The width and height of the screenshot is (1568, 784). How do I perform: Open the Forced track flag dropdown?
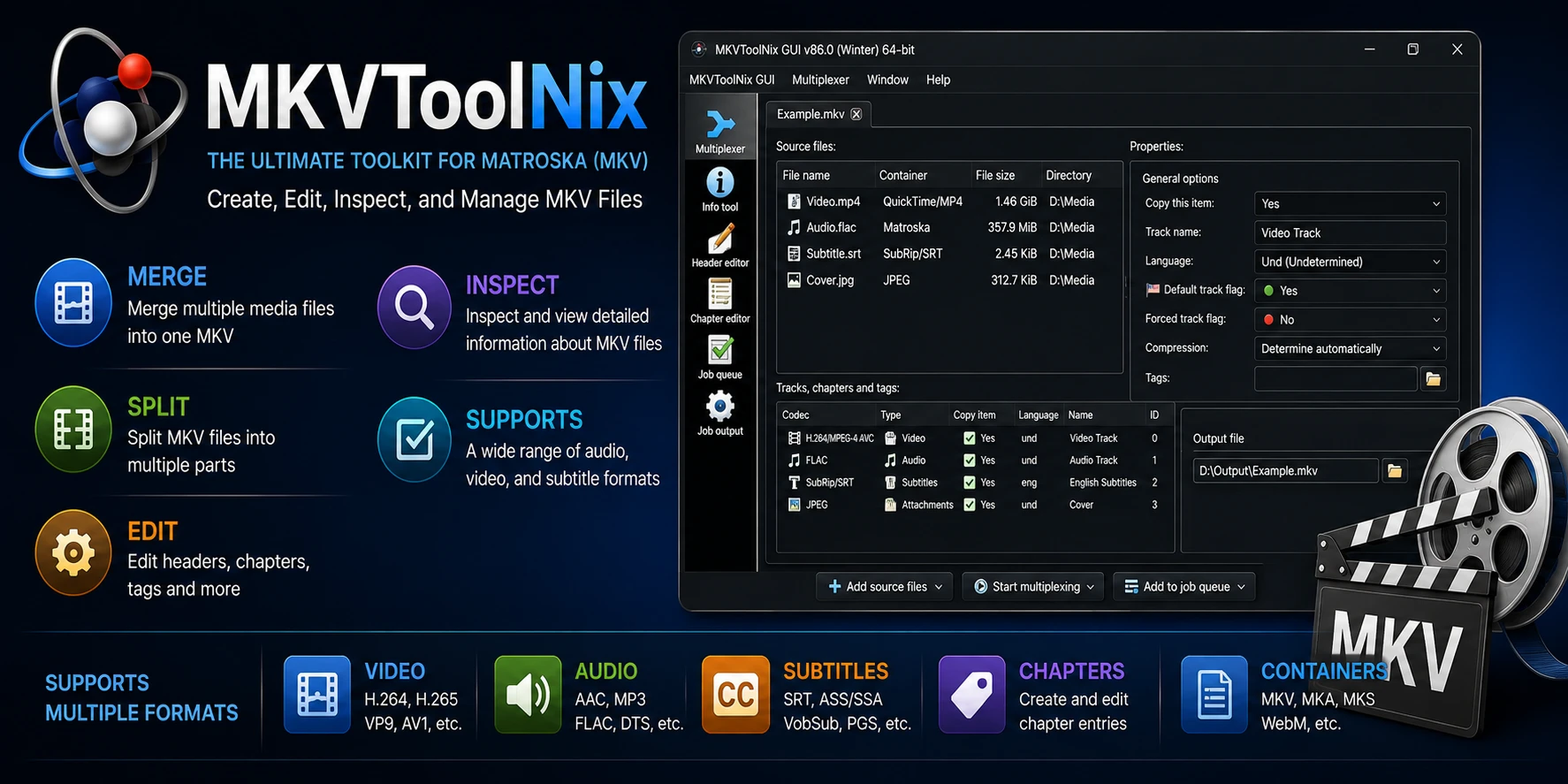[1350, 320]
